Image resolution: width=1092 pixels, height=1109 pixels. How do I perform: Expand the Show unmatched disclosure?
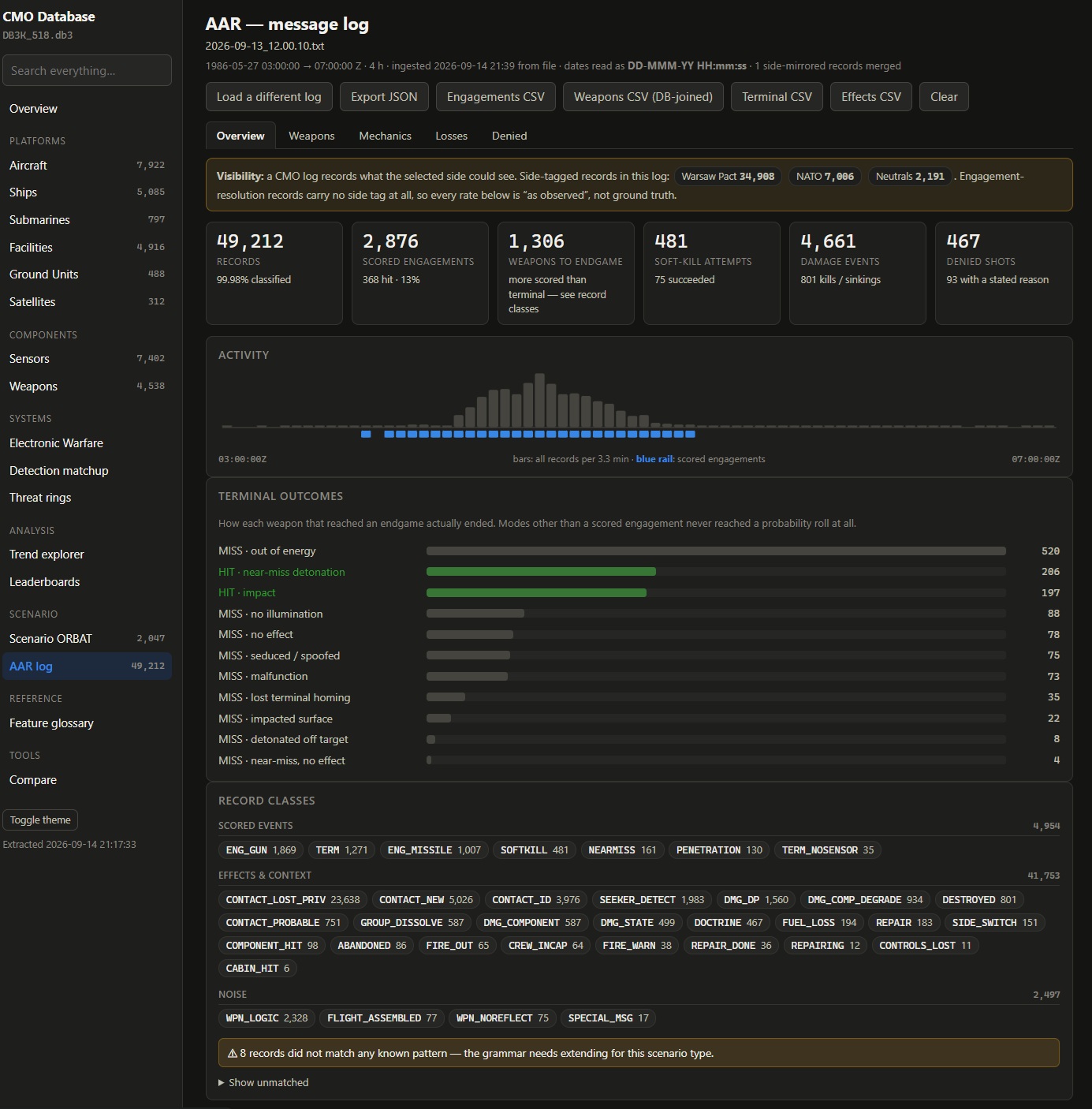pos(263,1082)
